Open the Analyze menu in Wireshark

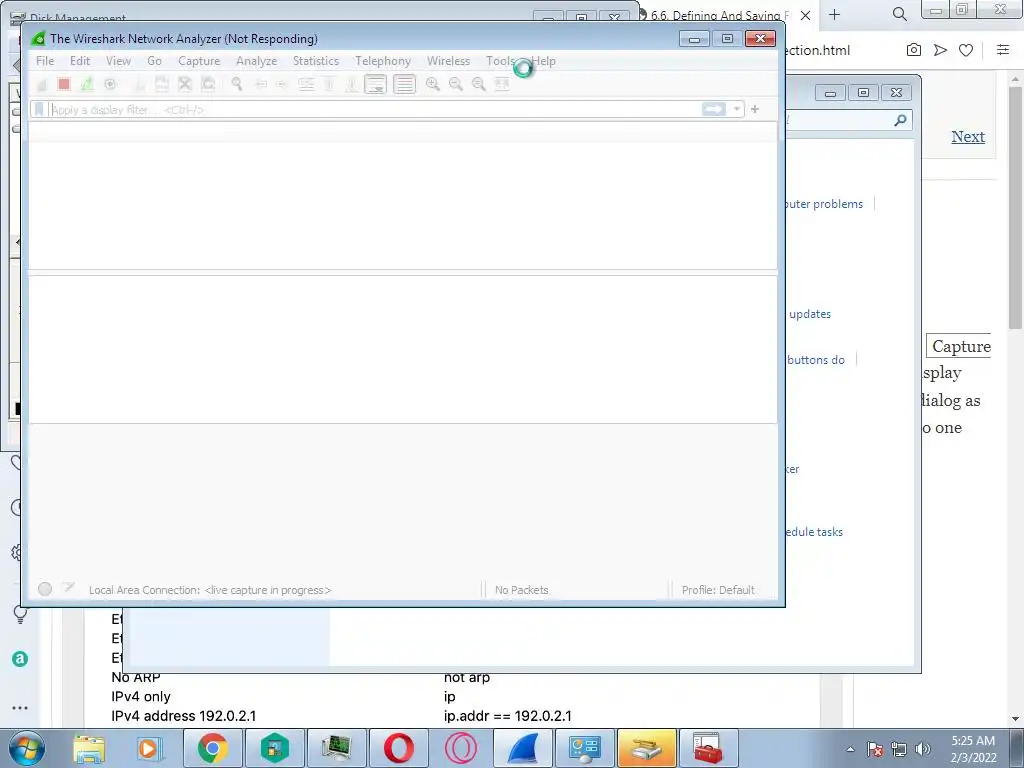(x=257, y=61)
